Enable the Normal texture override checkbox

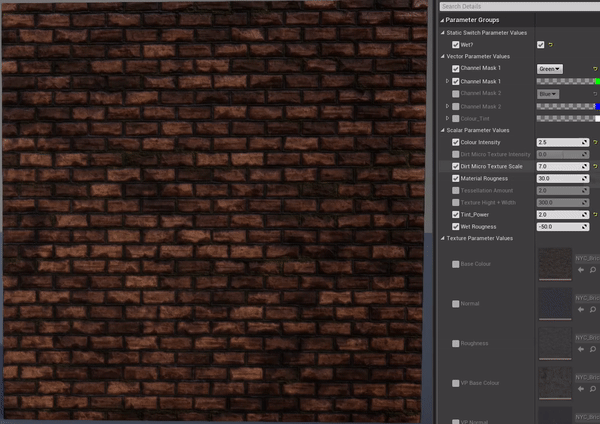click(455, 304)
